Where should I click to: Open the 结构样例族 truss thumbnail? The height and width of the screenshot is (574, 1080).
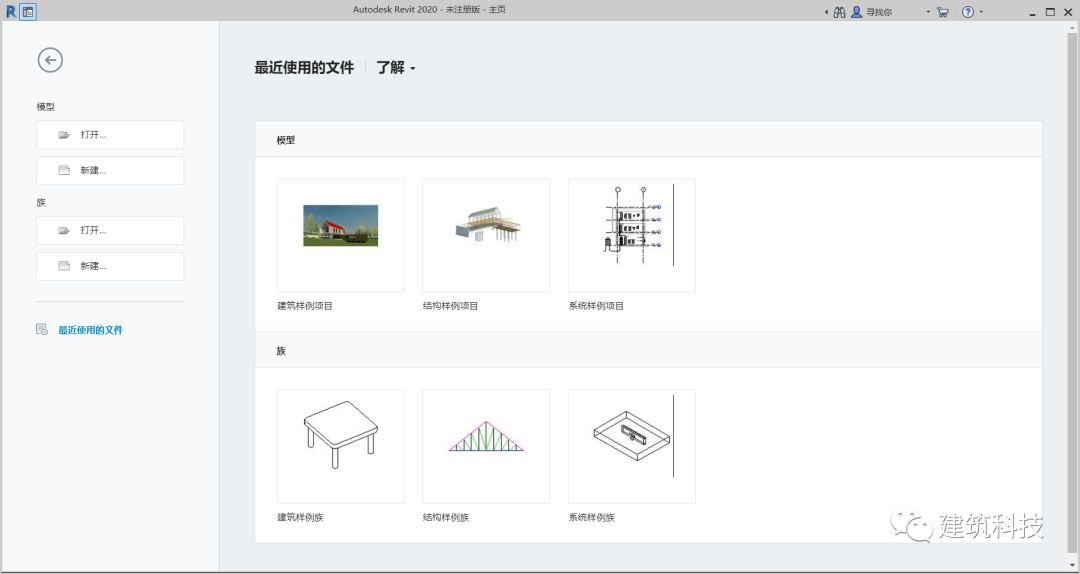(x=486, y=447)
